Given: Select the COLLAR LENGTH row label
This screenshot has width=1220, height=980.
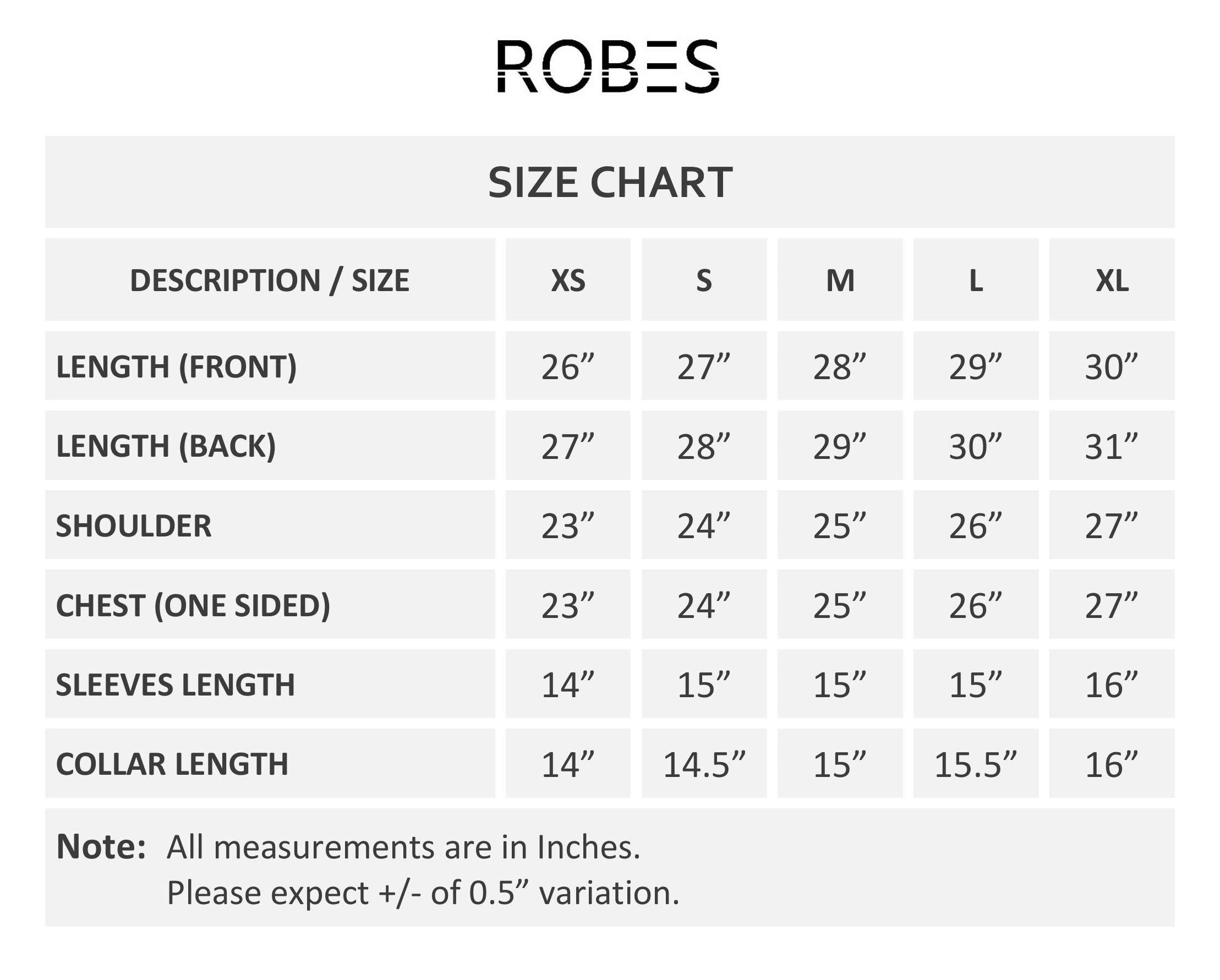Looking at the screenshot, I should tap(172, 764).
